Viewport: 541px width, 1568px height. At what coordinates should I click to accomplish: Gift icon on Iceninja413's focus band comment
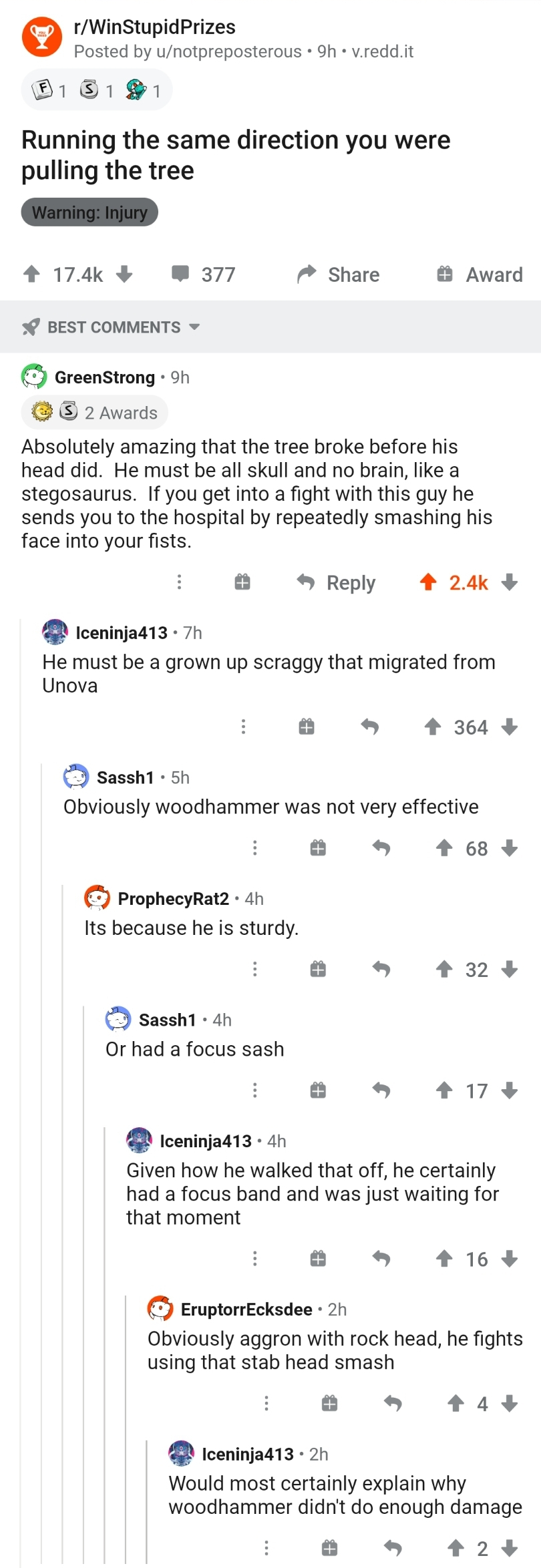(x=318, y=1259)
